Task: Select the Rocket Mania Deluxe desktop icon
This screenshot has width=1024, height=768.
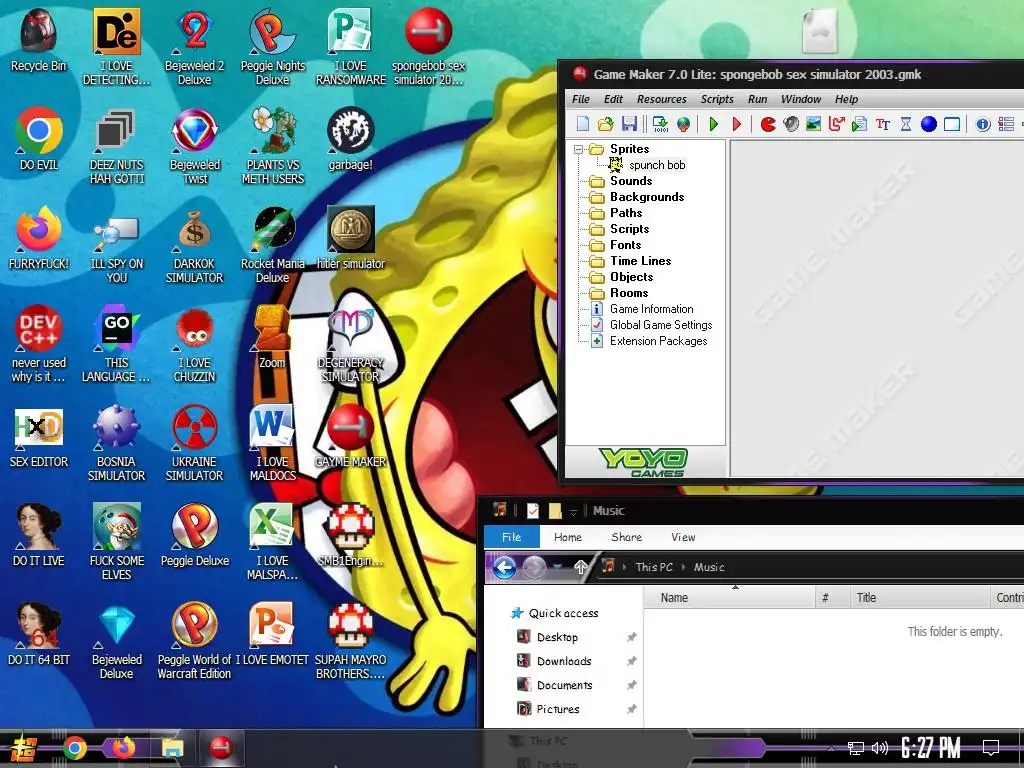Action: (x=272, y=245)
